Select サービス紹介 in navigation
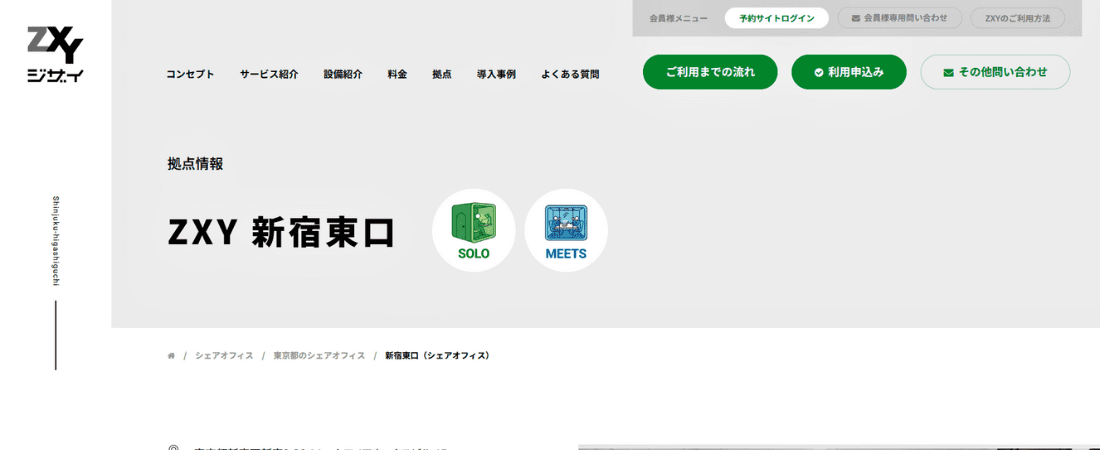 (269, 74)
